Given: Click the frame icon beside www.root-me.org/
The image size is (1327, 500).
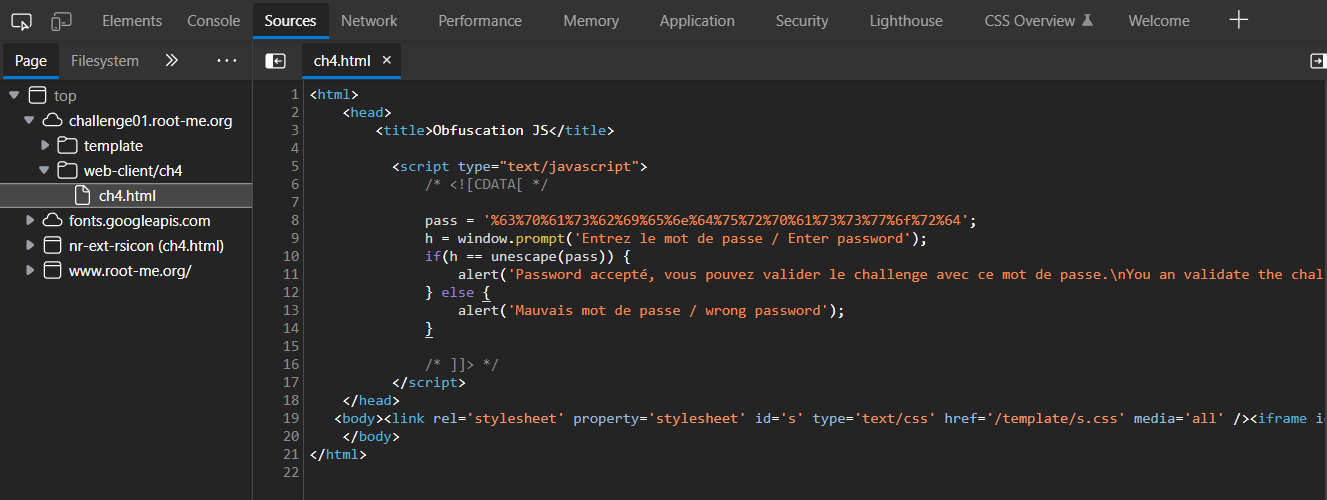Looking at the screenshot, I should pos(52,271).
